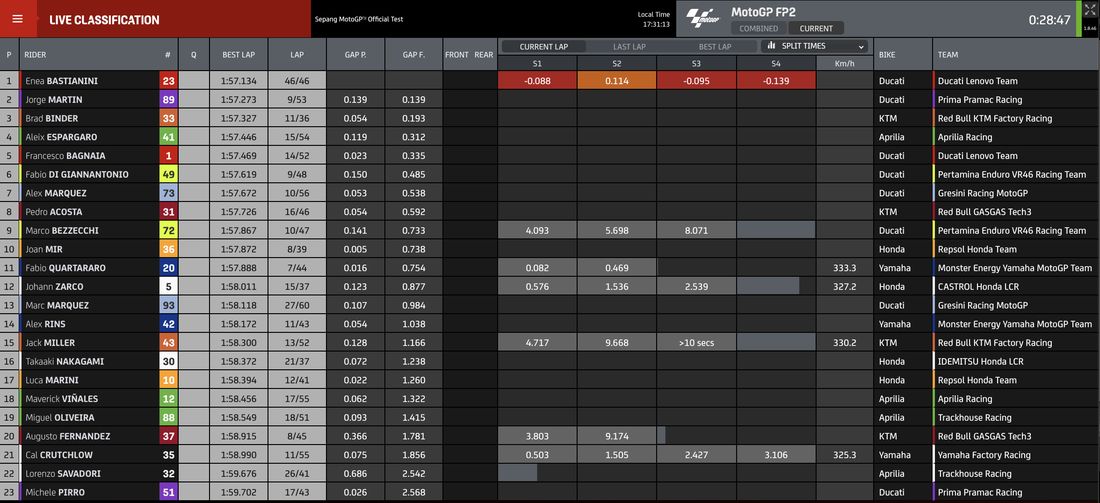
Task: Click Savadori's gap 0.686
Action: pyautogui.click(x=355, y=474)
